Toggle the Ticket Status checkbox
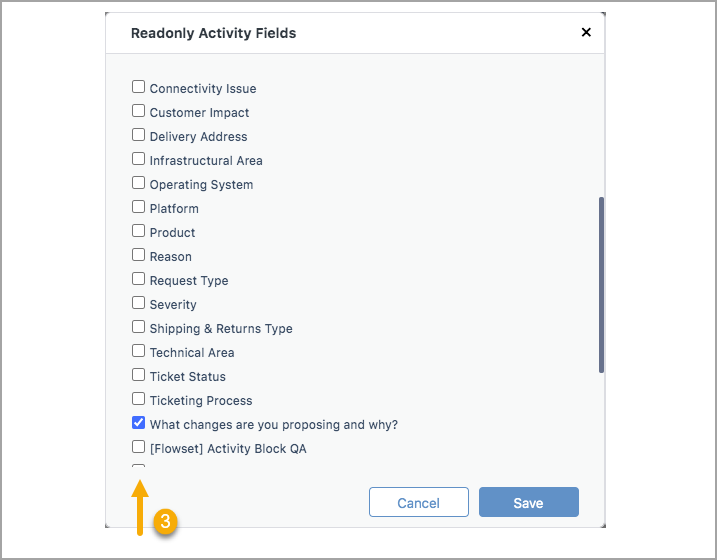 (x=138, y=375)
